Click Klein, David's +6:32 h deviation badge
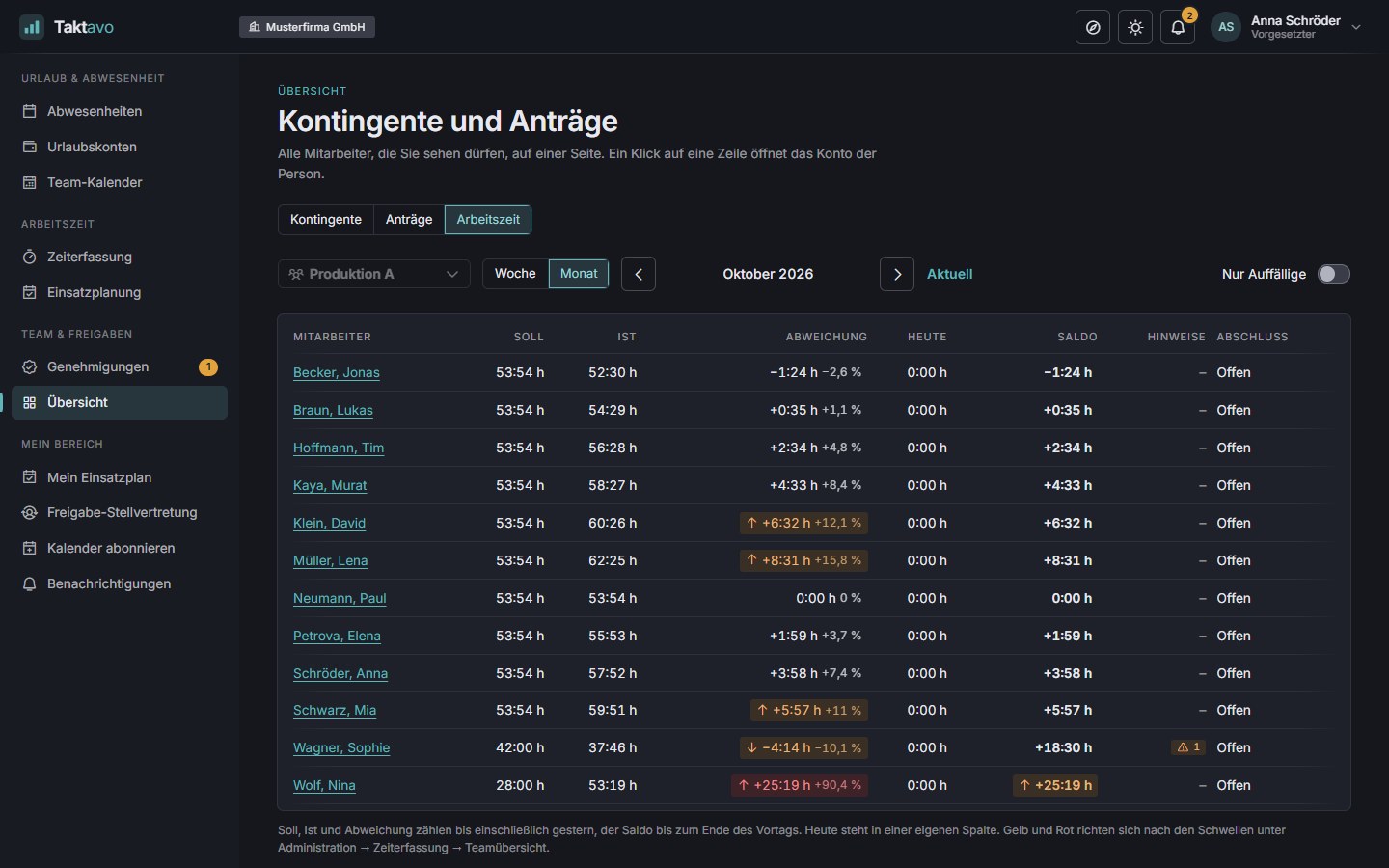Image resolution: width=1389 pixels, height=868 pixels. pos(803,523)
